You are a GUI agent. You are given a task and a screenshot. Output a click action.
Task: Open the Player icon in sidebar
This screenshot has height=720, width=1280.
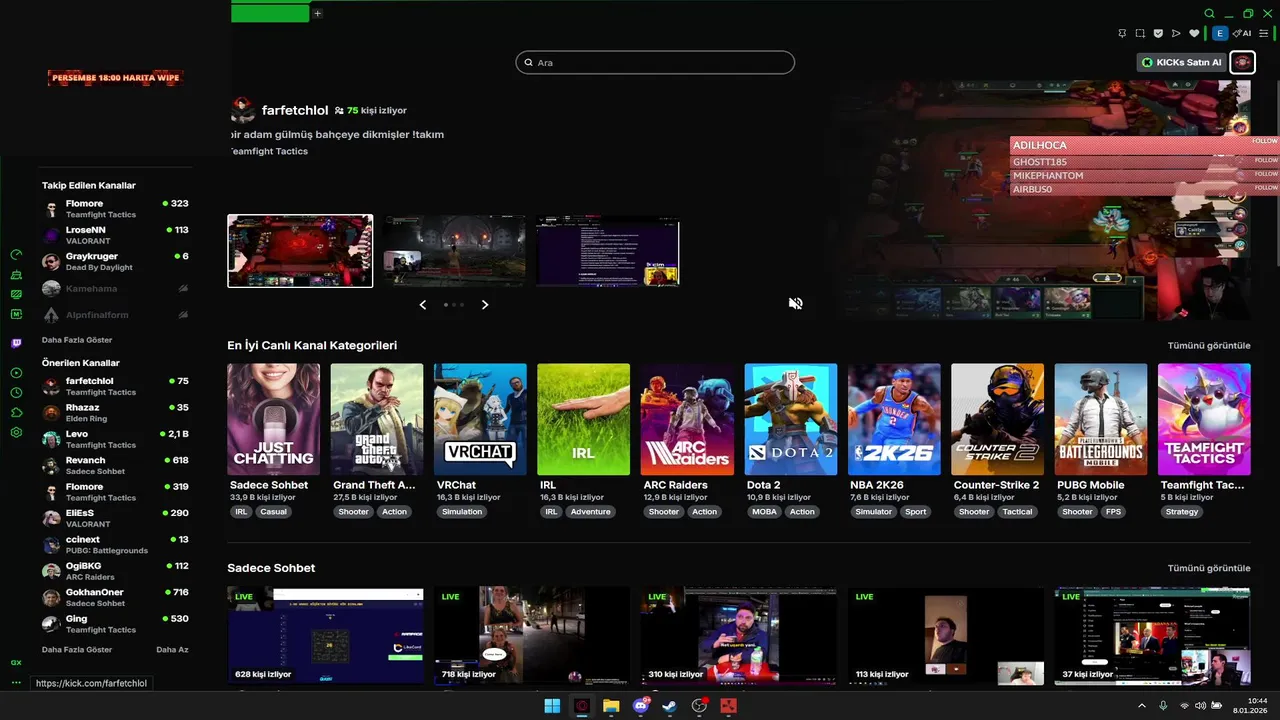coord(16,373)
